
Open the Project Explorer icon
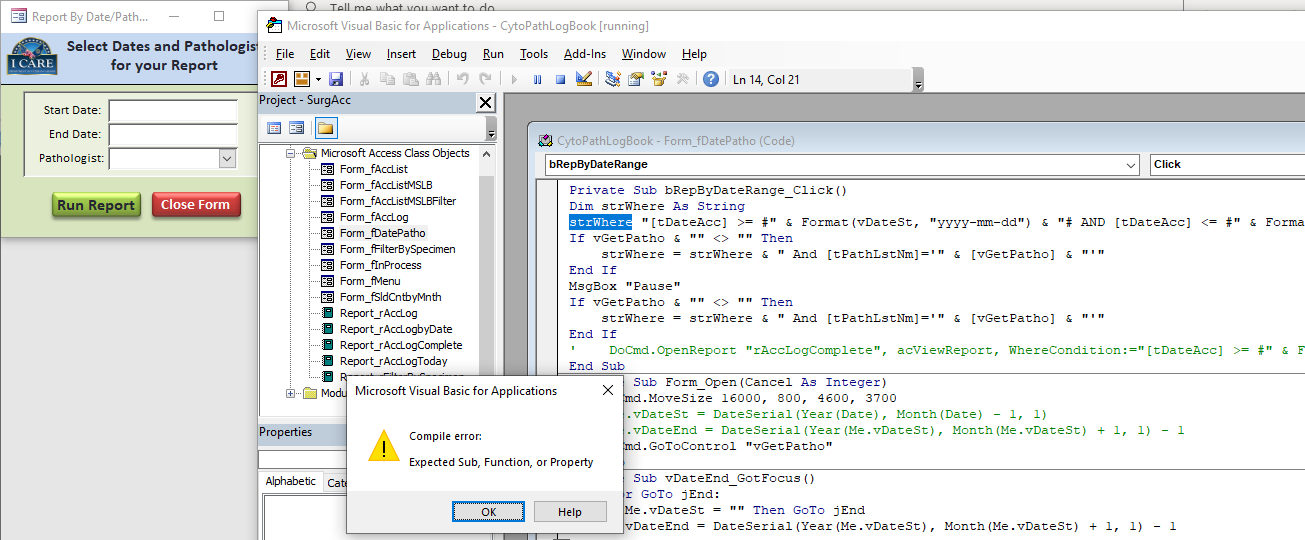pos(613,79)
